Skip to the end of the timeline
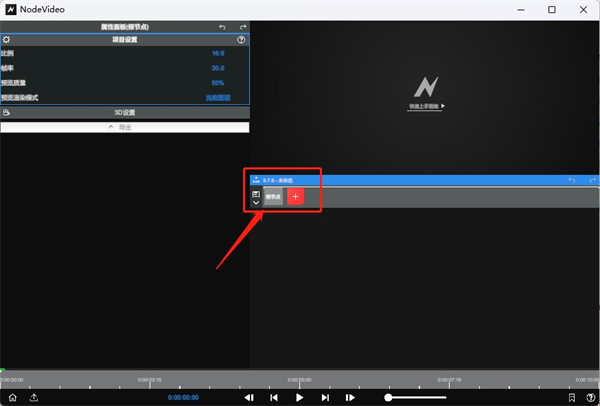600x406 pixels. pyautogui.click(x=350, y=397)
